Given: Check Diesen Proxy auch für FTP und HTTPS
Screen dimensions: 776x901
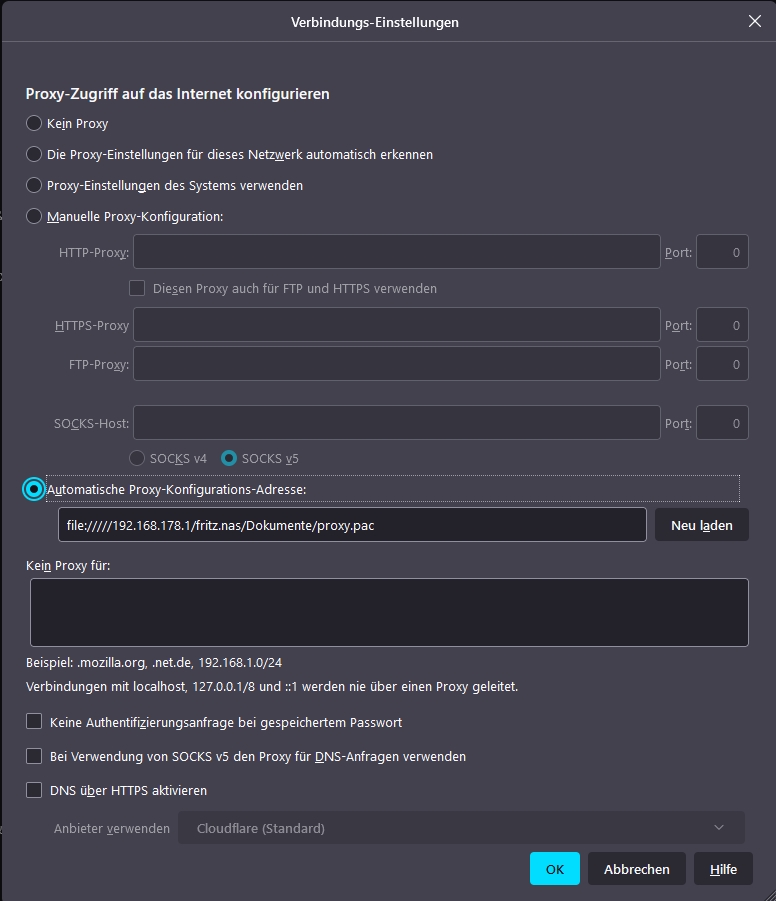Looking at the screenshot, I should point(137,288).
